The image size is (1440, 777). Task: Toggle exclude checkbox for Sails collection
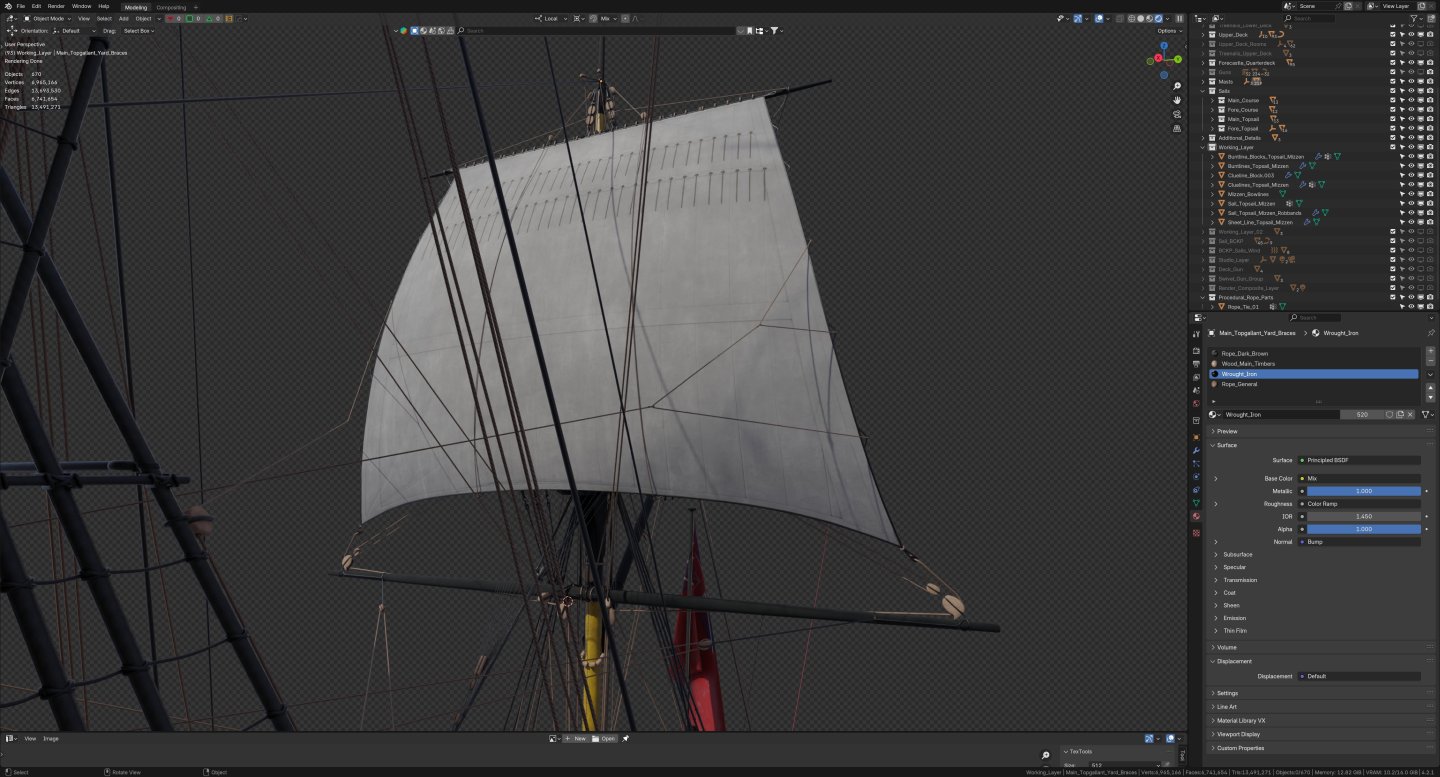coord(1392,91)
